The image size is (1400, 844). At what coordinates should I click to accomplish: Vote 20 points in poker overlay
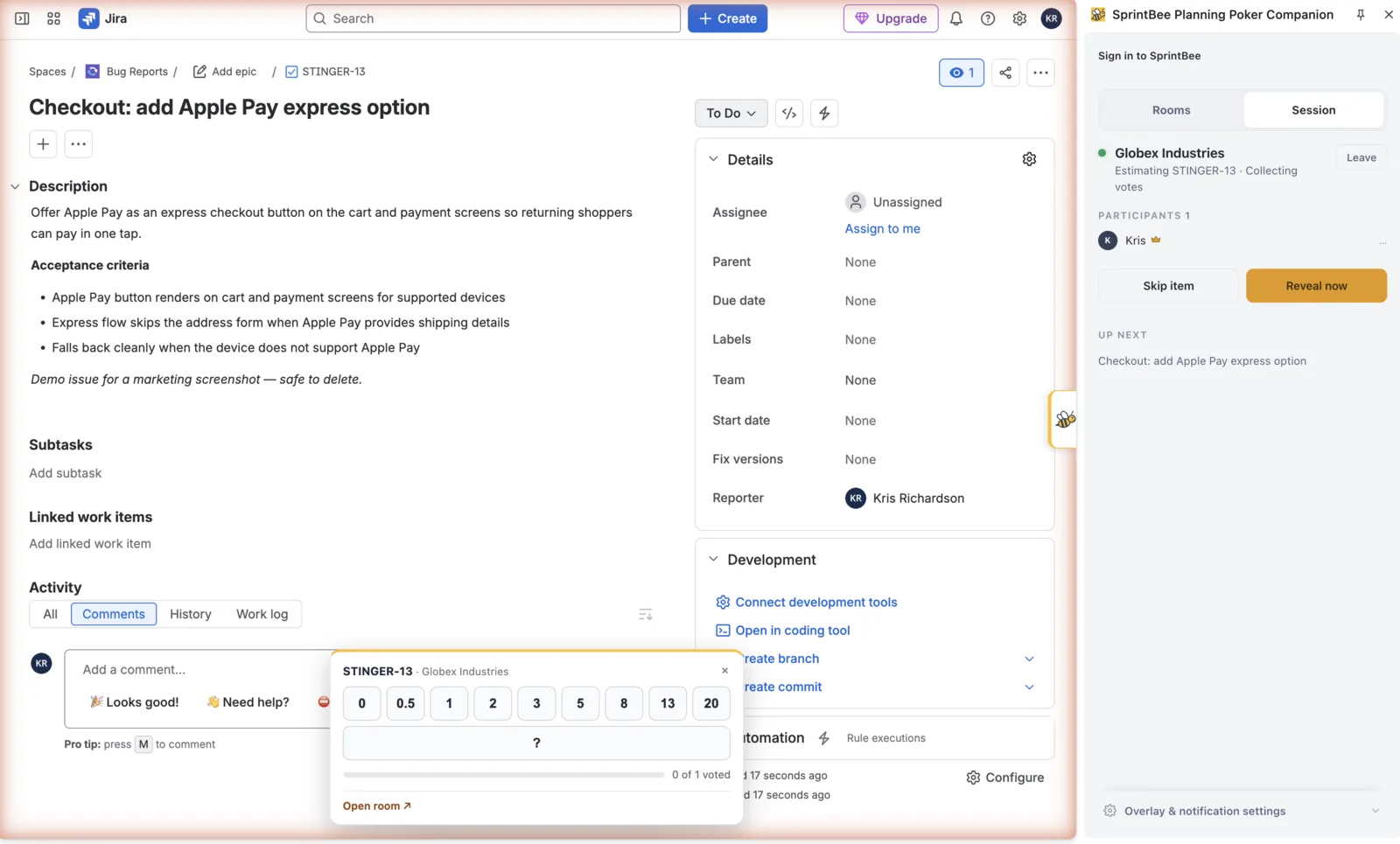coord(711,703)
